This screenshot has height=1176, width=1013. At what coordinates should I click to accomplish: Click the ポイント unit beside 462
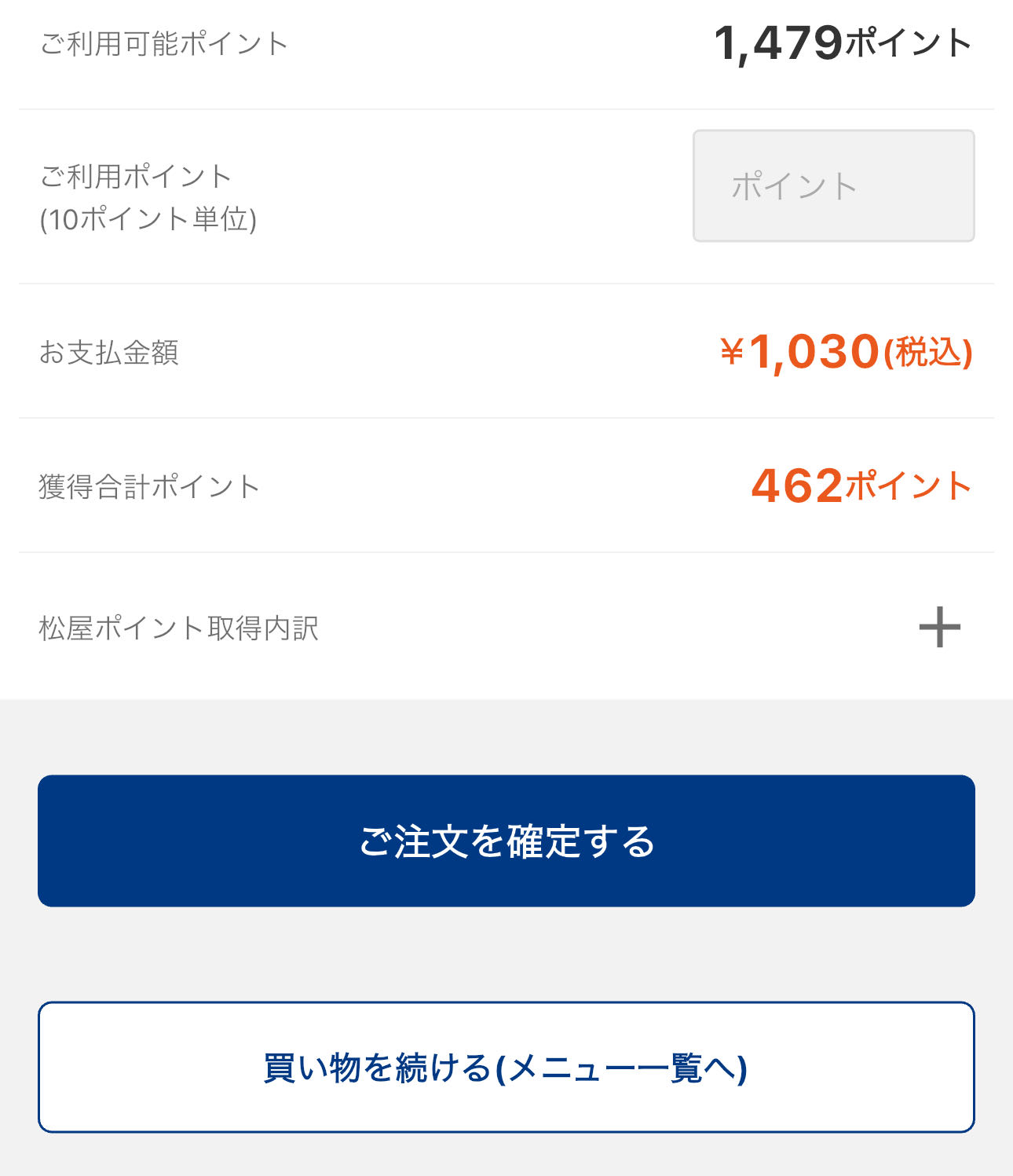(909, 486)
